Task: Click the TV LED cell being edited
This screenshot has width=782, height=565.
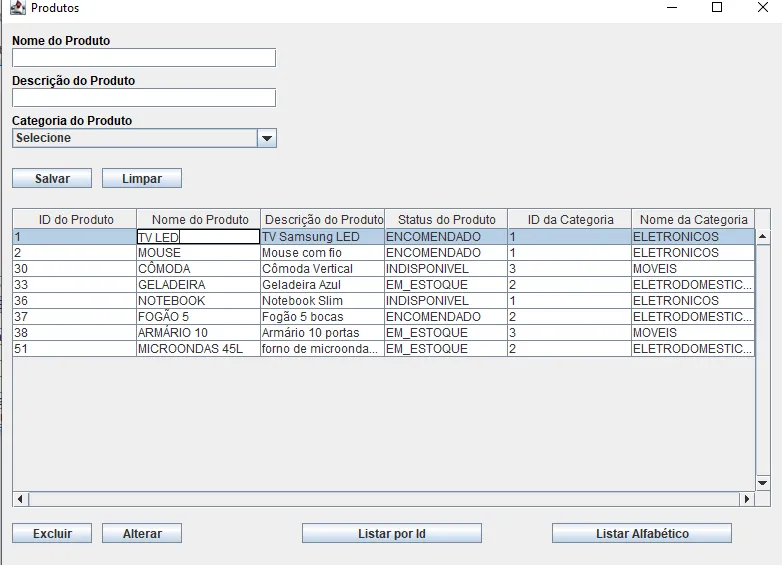Action: click(198, 237)
